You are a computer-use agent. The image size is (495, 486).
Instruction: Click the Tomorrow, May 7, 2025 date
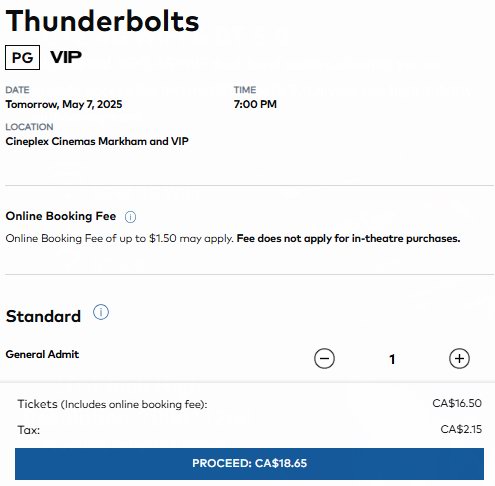pos(64,104)
